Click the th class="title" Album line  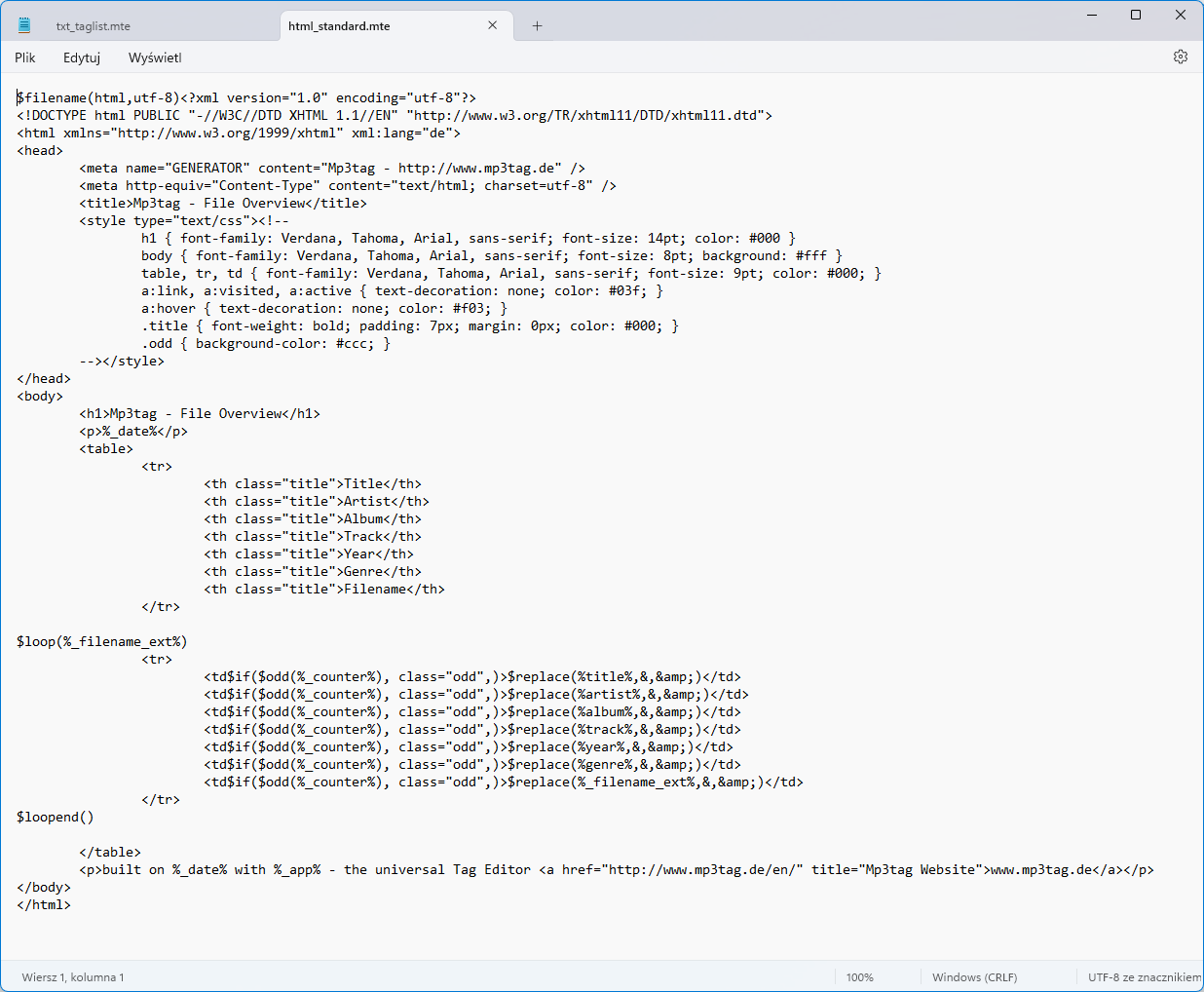(313, 518)
